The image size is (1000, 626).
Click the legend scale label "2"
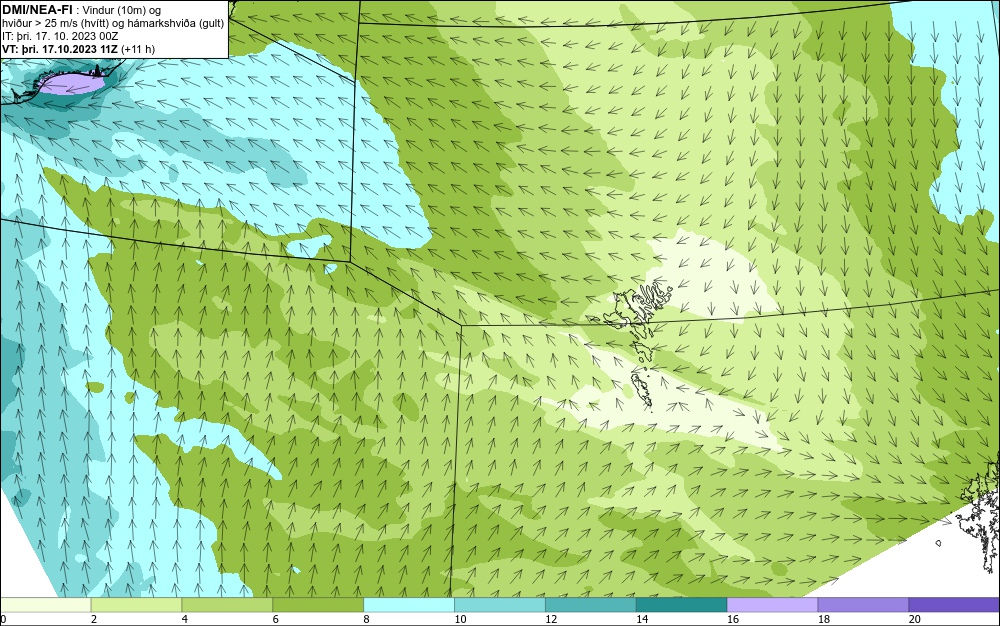(94, 619)
